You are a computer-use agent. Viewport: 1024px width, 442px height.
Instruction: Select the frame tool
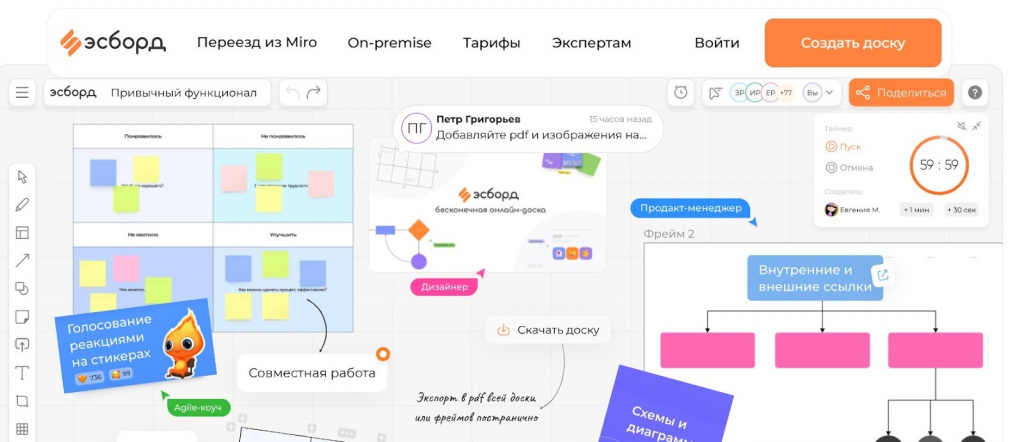tap(22, 401)
